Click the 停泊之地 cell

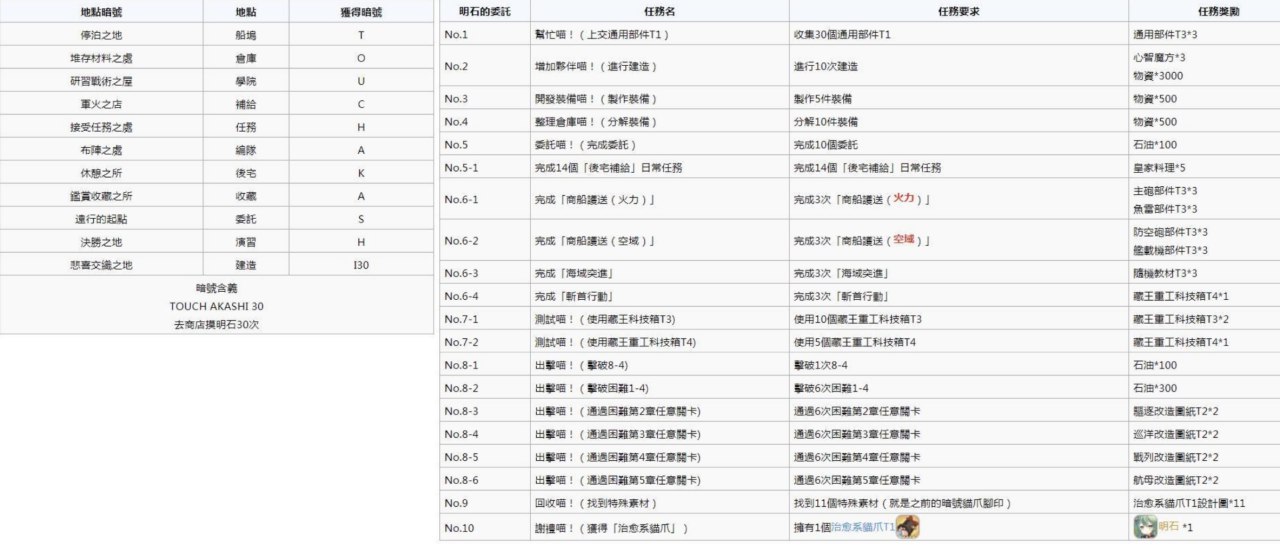(101, 35)
